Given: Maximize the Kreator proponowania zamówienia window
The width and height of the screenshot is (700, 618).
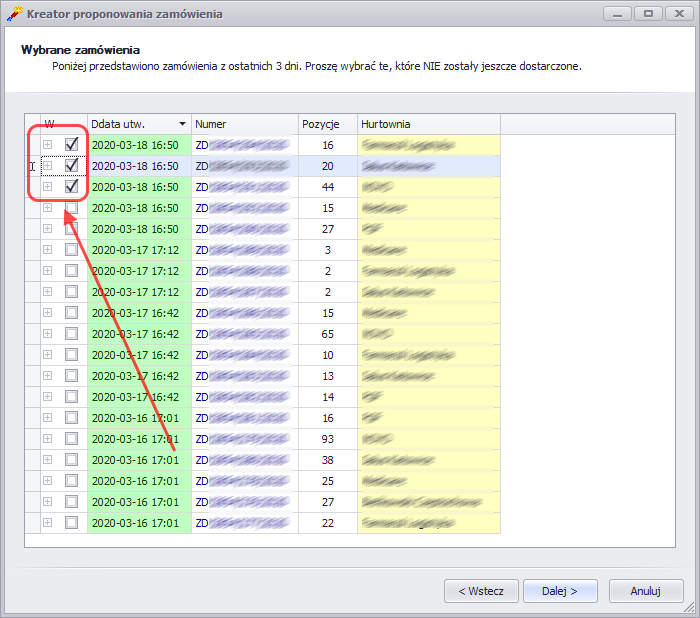Looking at the screenshot, I should pos(649,14).
